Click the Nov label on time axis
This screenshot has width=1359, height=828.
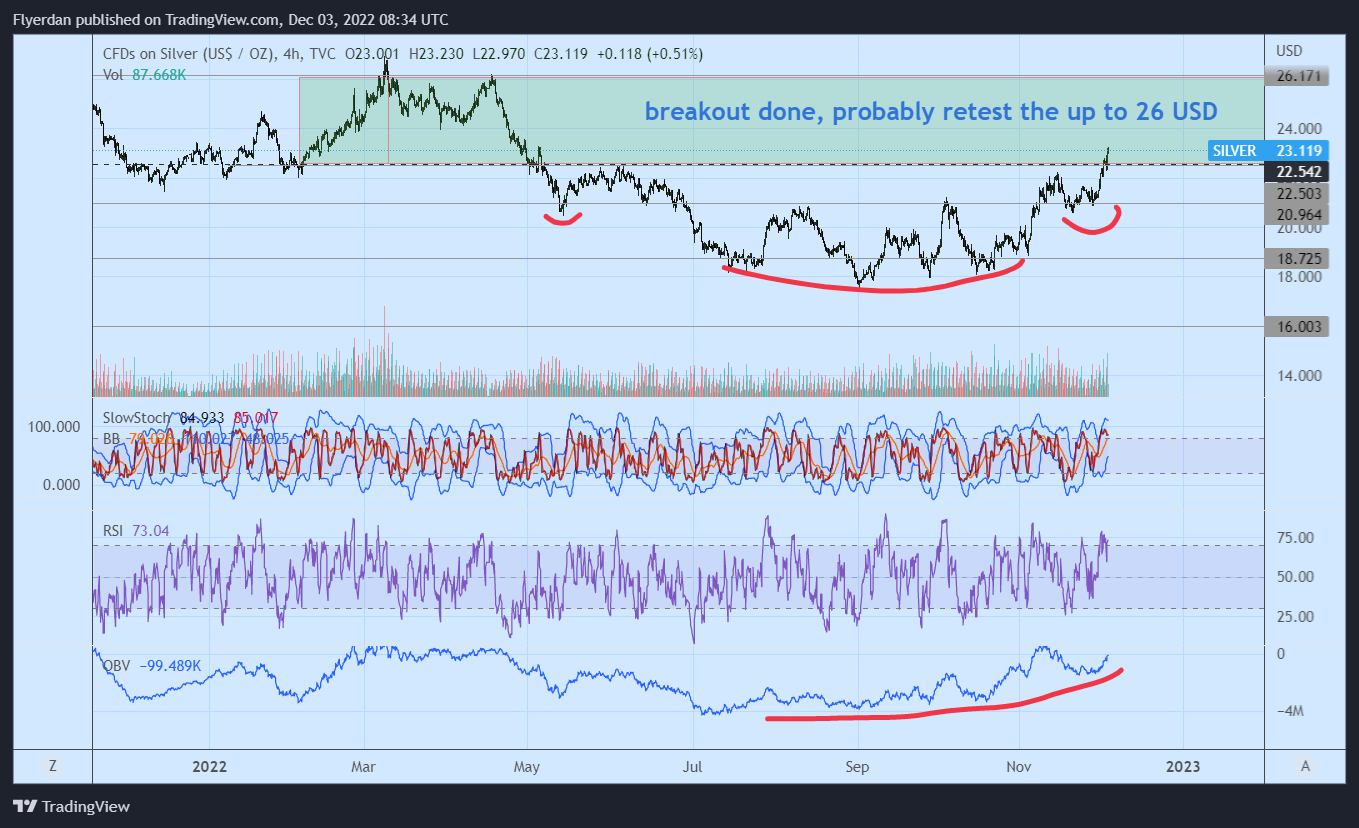1019,767
